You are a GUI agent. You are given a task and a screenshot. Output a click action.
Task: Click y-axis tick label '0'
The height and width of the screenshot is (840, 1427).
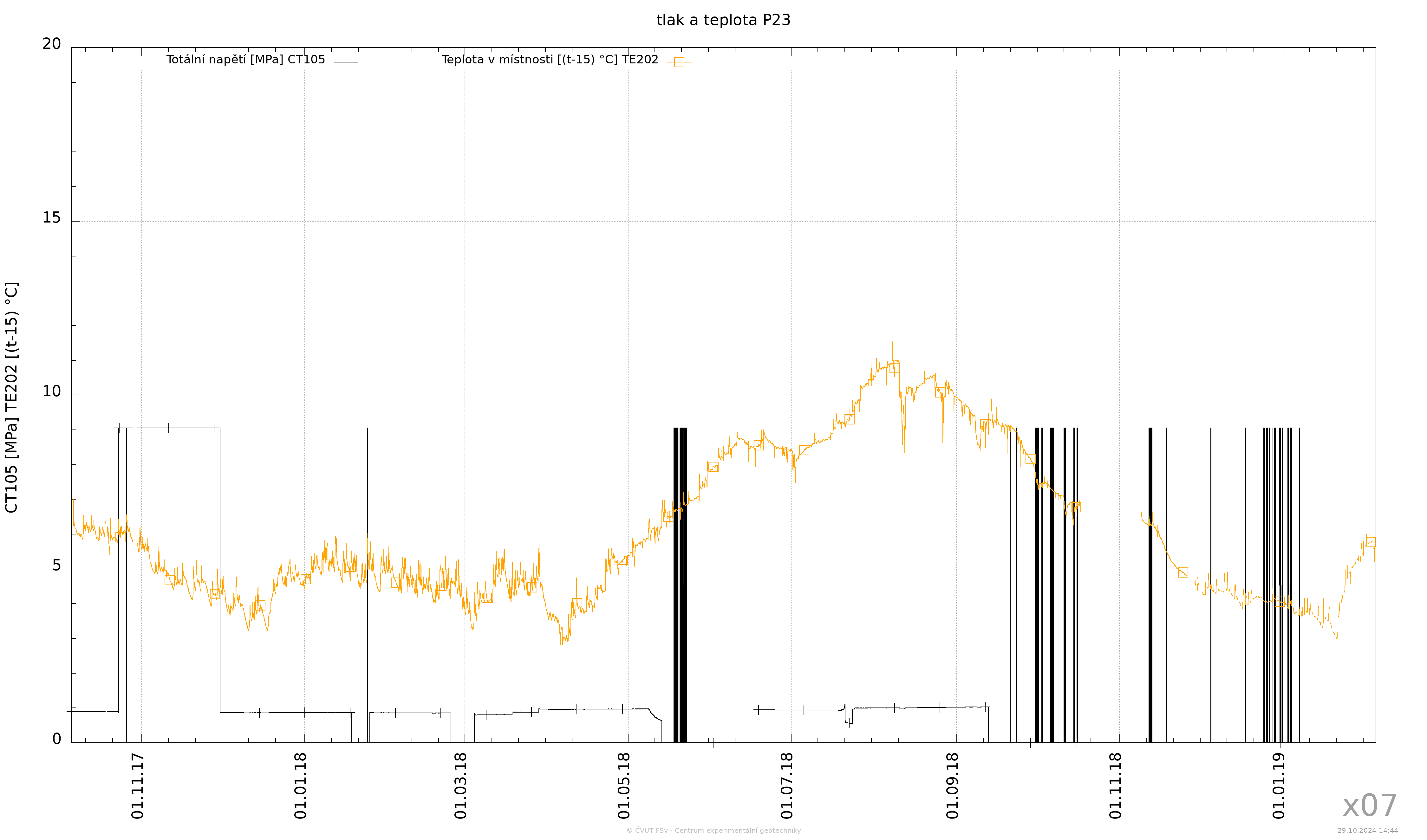pyautogui.click(x=57, y=739)
